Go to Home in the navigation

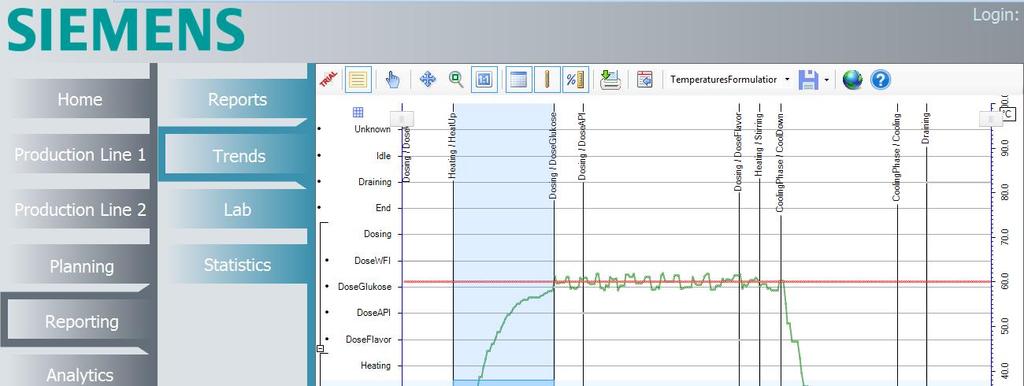tap(80, 99)
